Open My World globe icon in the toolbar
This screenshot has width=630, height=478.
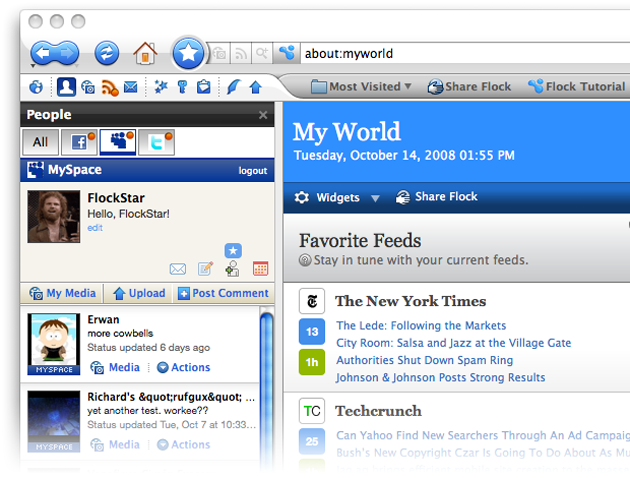[36, 87]
